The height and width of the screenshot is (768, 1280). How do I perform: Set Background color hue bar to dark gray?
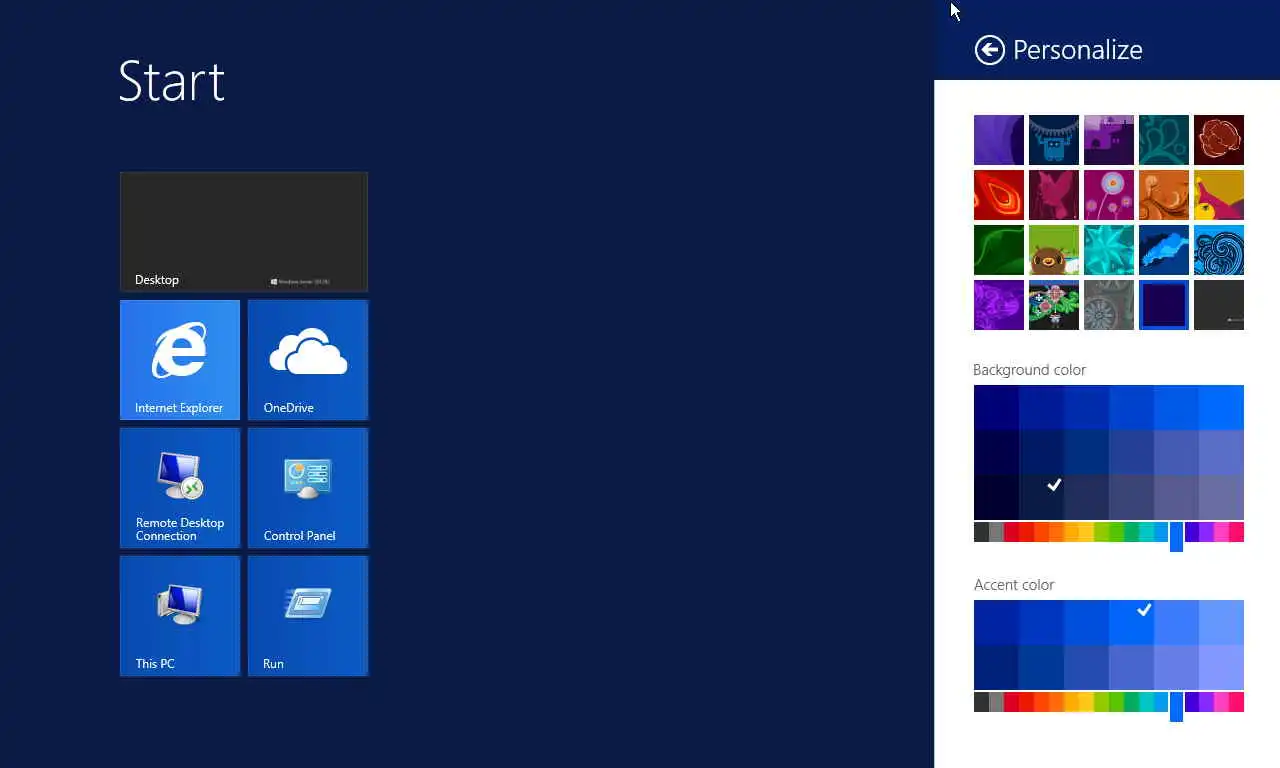coord(981,532)
